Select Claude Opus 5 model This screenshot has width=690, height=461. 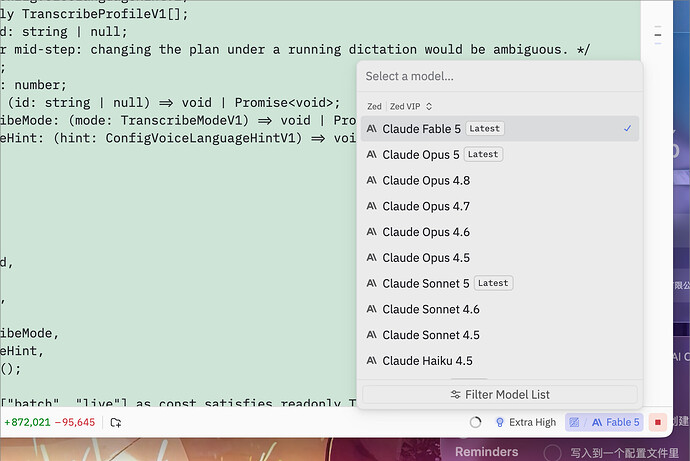(499, 154)
